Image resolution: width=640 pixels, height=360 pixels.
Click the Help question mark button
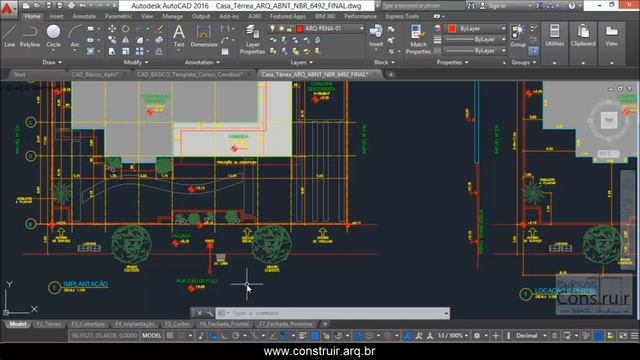click(572, 6)
